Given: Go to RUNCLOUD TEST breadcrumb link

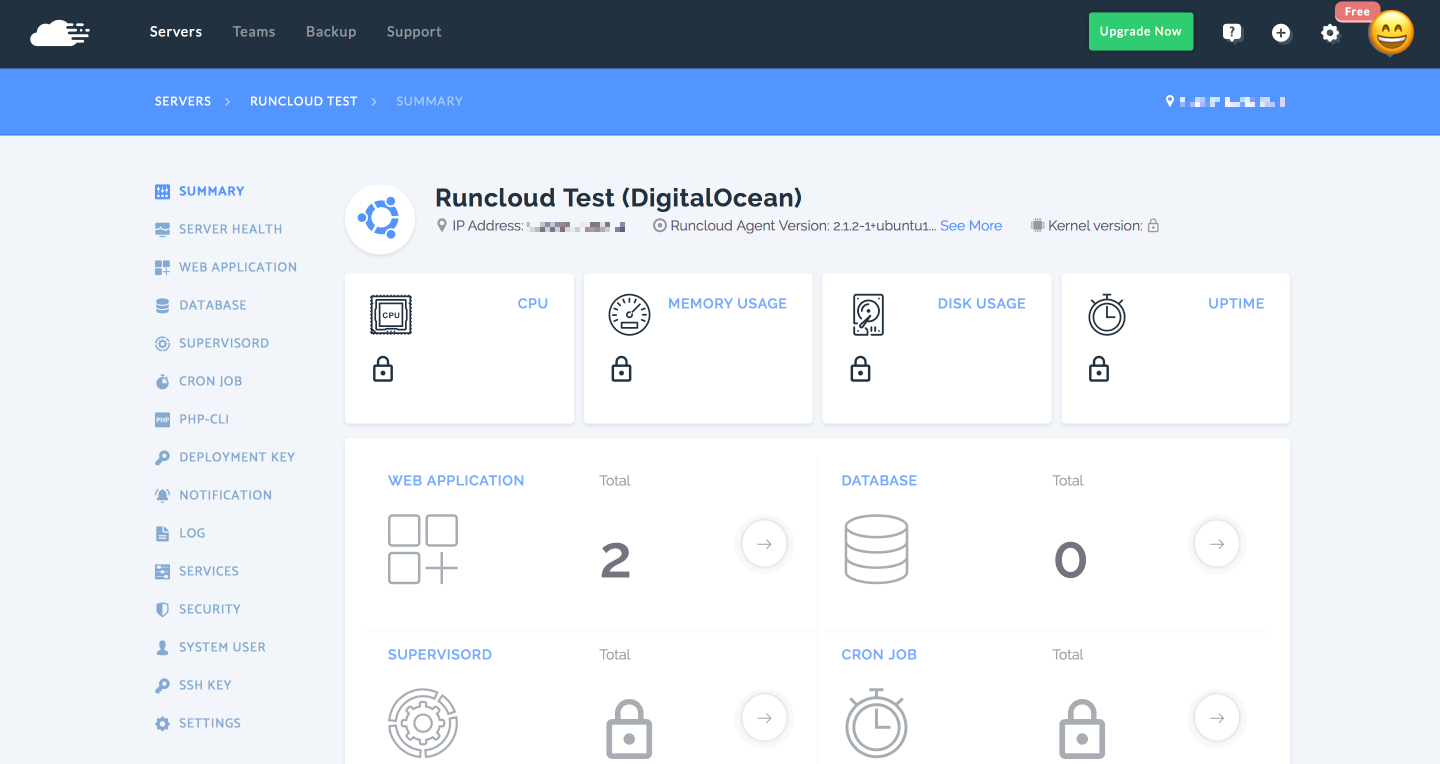Looking at the screenshot, I should coord(304,101).
